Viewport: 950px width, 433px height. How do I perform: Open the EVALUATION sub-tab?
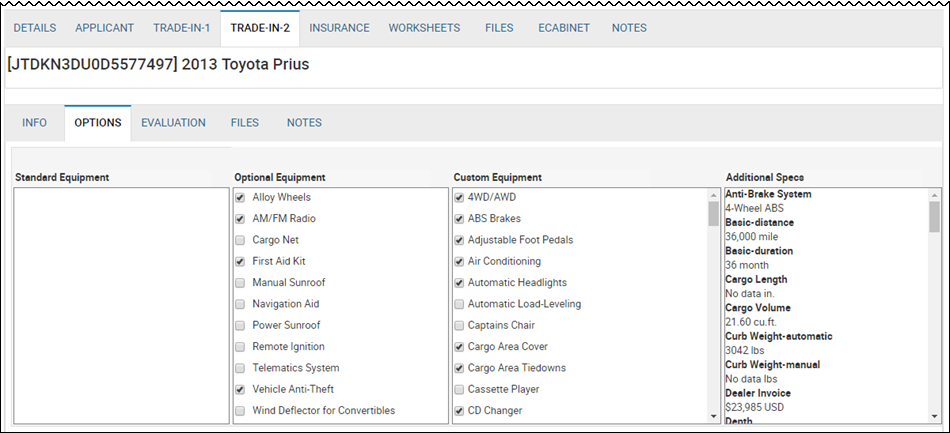[x=173, y=123]
